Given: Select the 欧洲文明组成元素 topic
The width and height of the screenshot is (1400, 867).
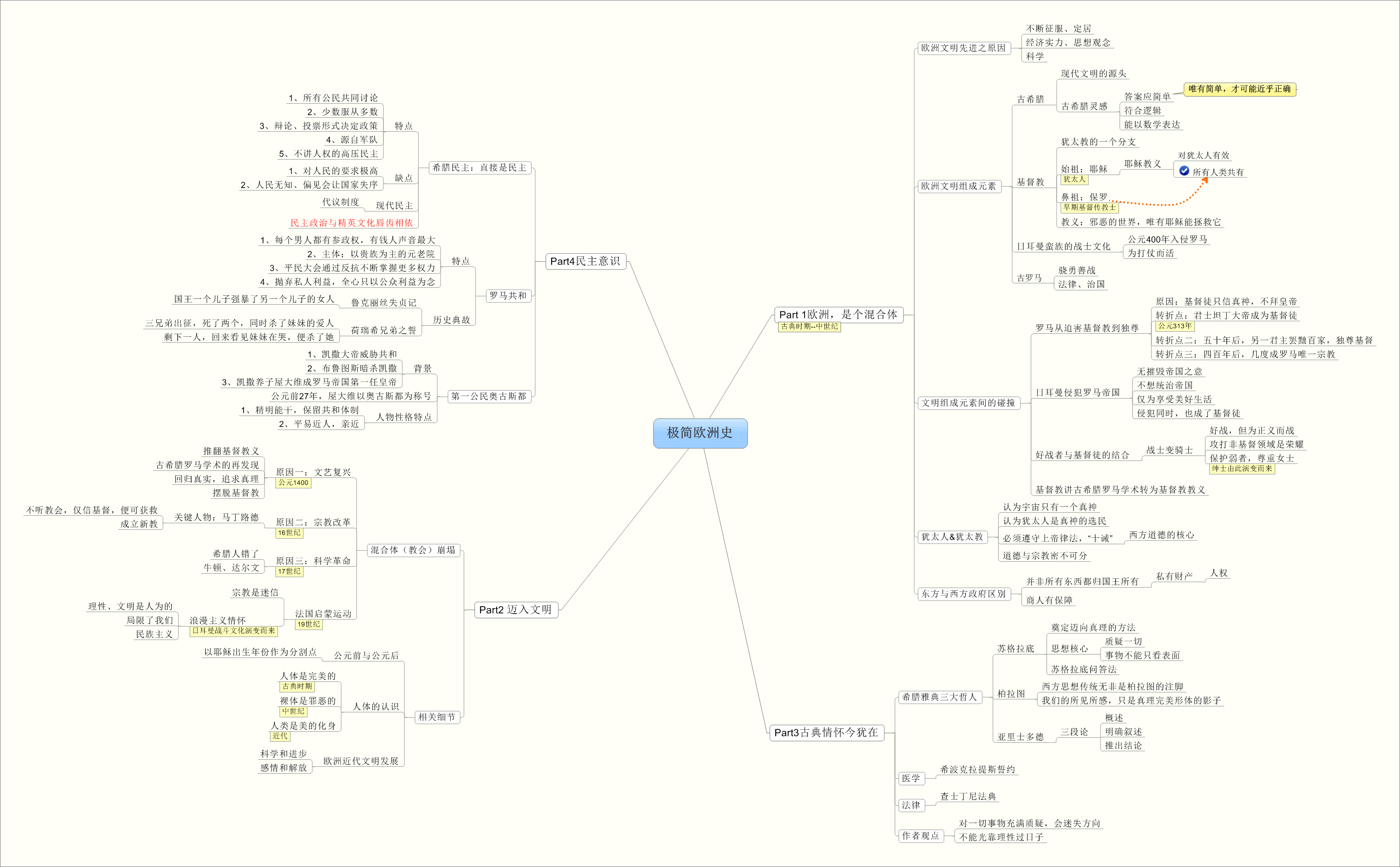Looking at the screenshot, I should click(x=958, y=186).
